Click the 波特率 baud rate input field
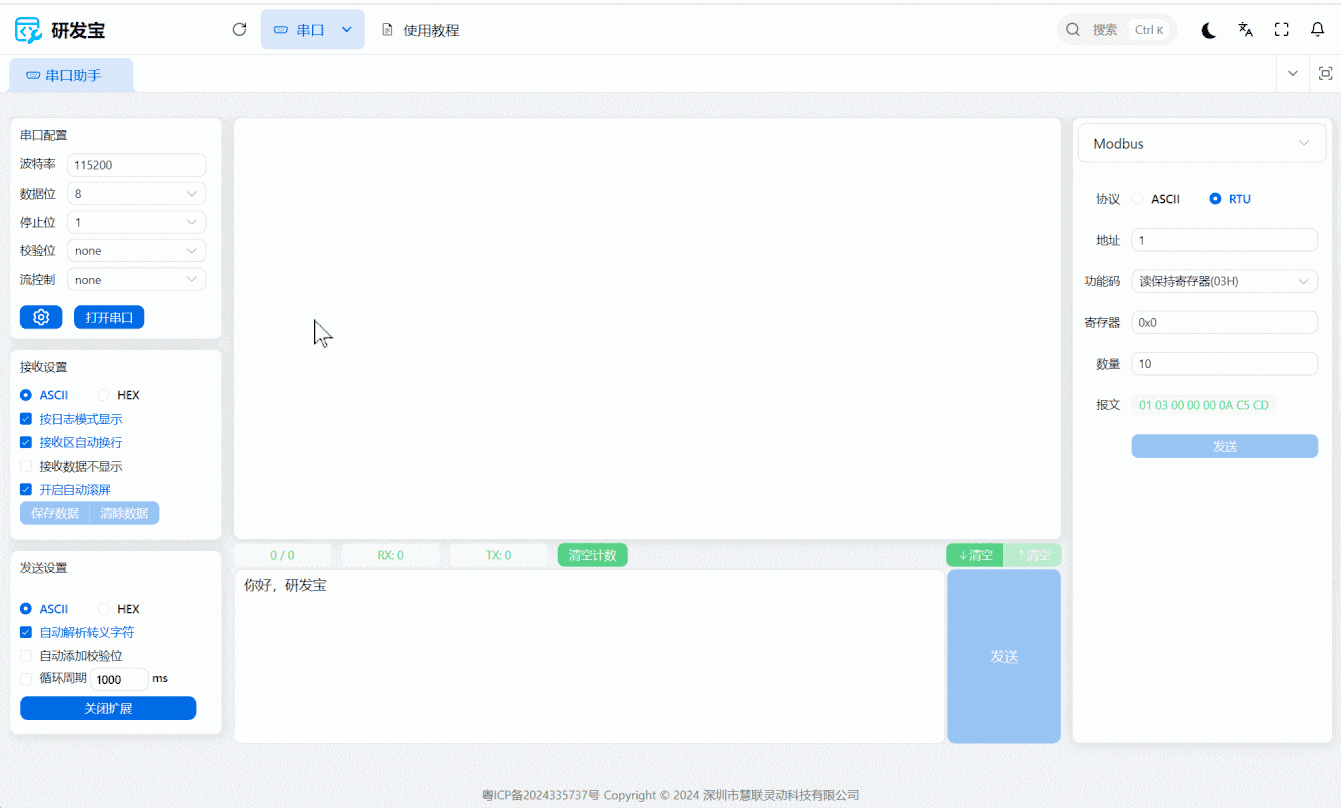Image resolution: width=1341 pixels, height=808 pixels. 136,165
